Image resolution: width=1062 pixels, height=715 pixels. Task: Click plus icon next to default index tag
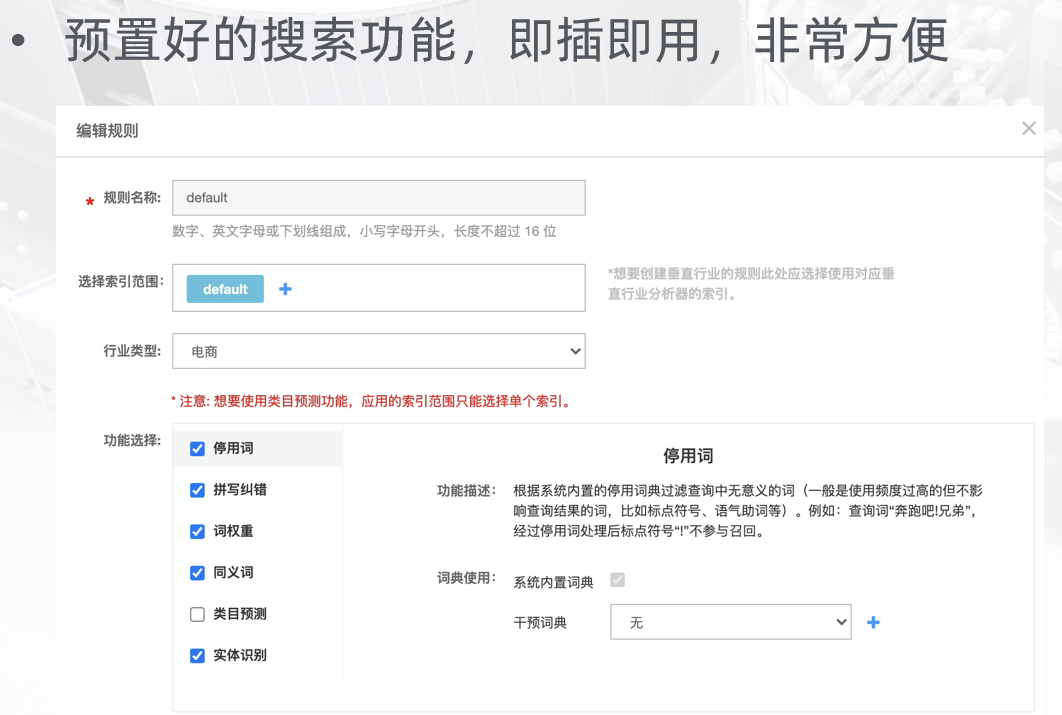click(285, 289)
